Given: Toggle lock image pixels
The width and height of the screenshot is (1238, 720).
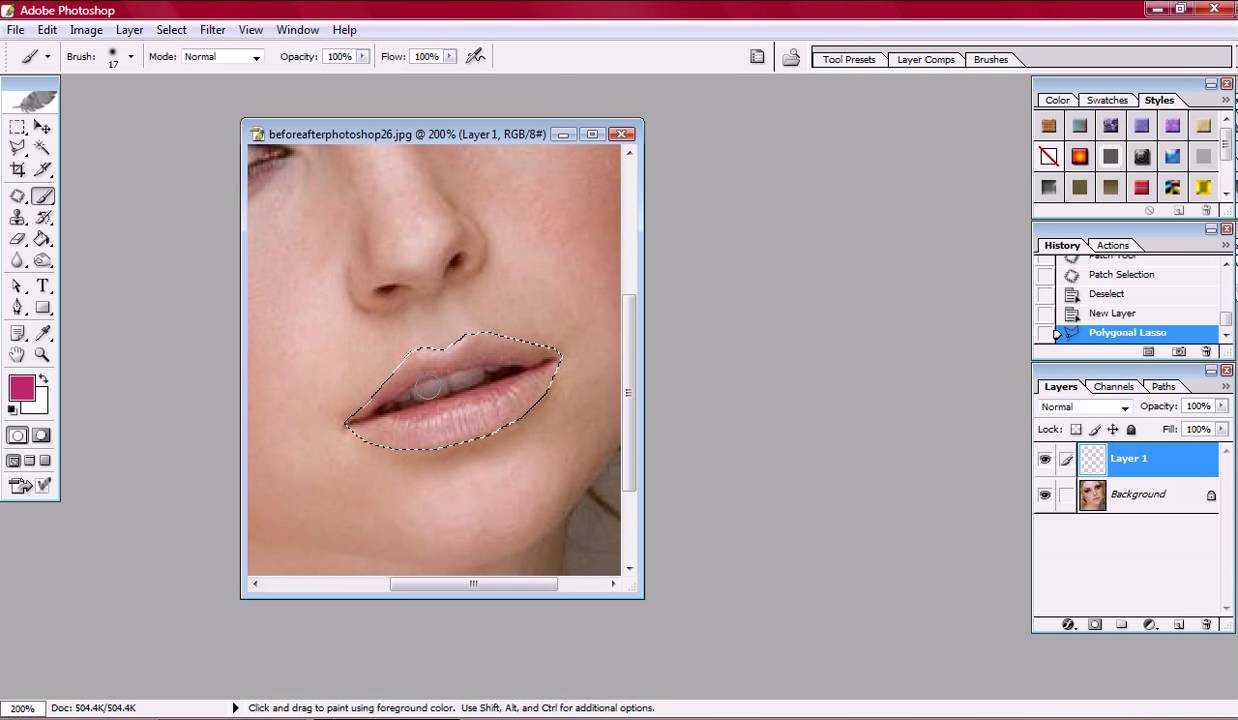Looking at the screenshot, I should pos(1095,430).
